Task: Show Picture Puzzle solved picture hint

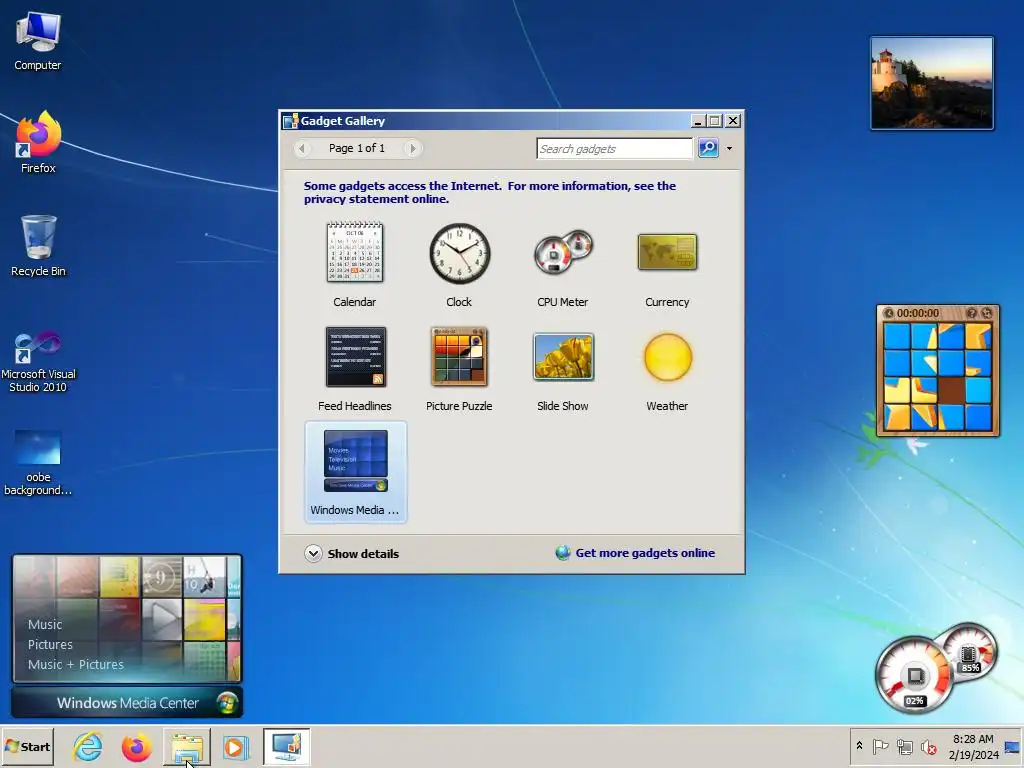Action: point(971,313)
